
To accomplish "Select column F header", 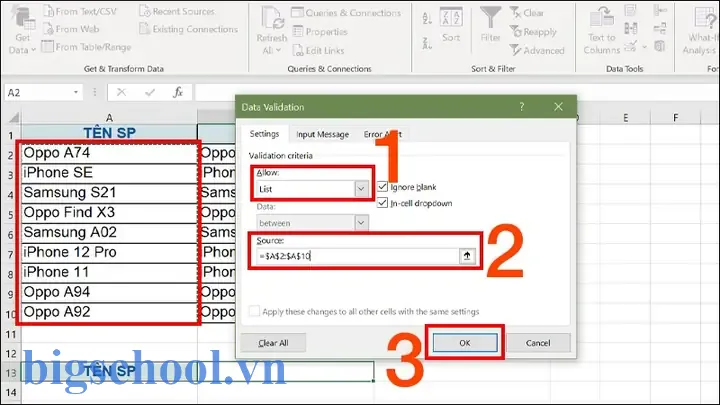I will click(675, 118).
